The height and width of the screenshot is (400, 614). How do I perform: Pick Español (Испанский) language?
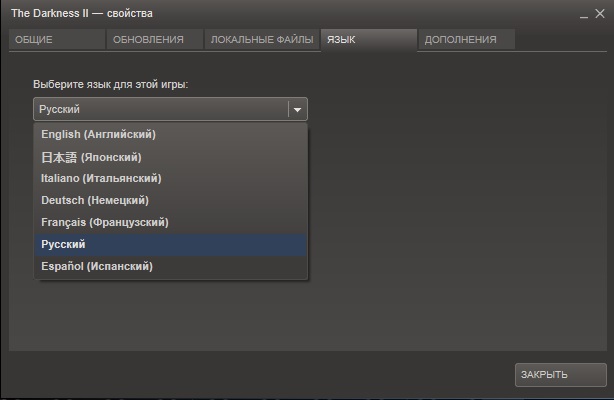tap(171, 266)
